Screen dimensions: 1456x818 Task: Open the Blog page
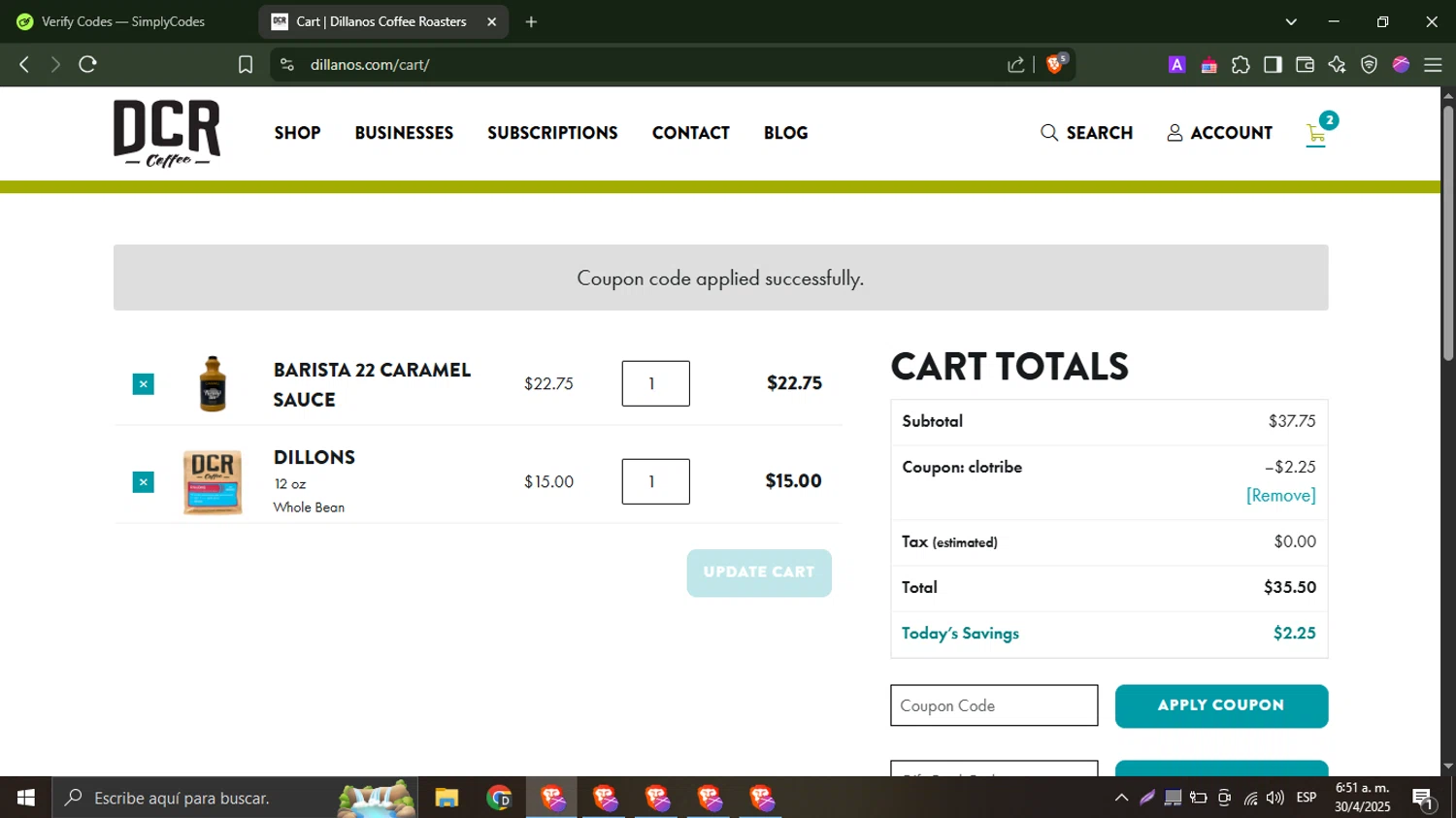point(785,133)
